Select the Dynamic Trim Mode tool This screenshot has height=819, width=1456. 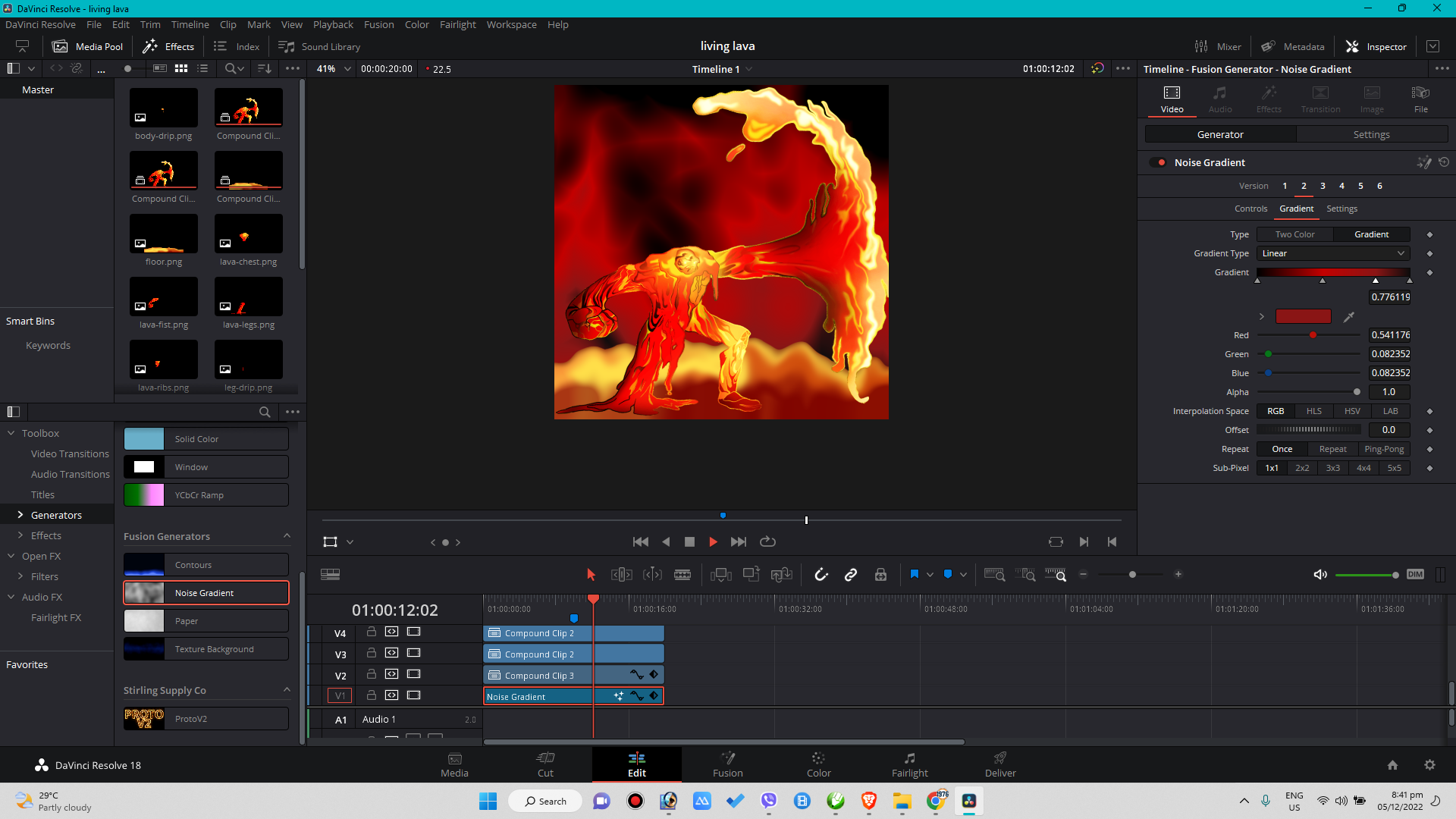pos(652,575)
